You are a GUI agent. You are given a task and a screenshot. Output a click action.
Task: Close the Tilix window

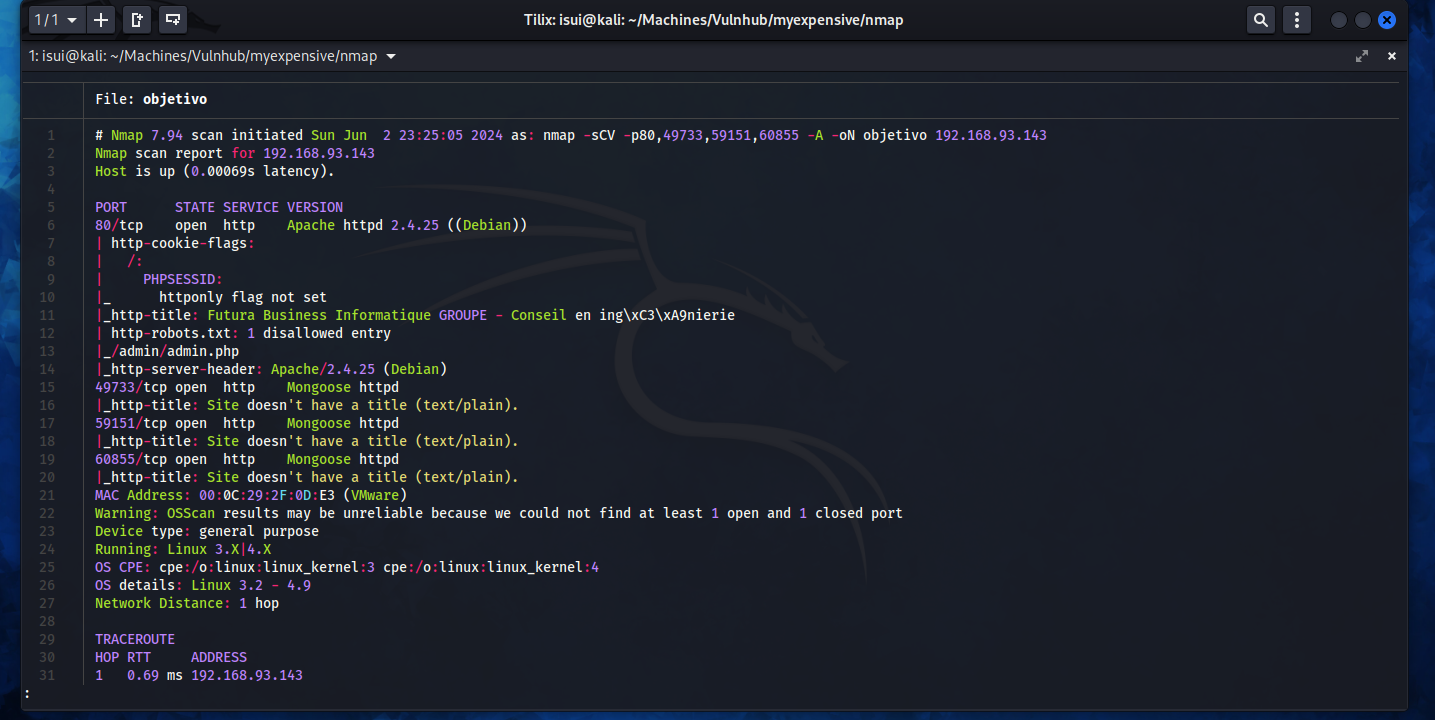pyautogui.click(x=1386, y=20)
